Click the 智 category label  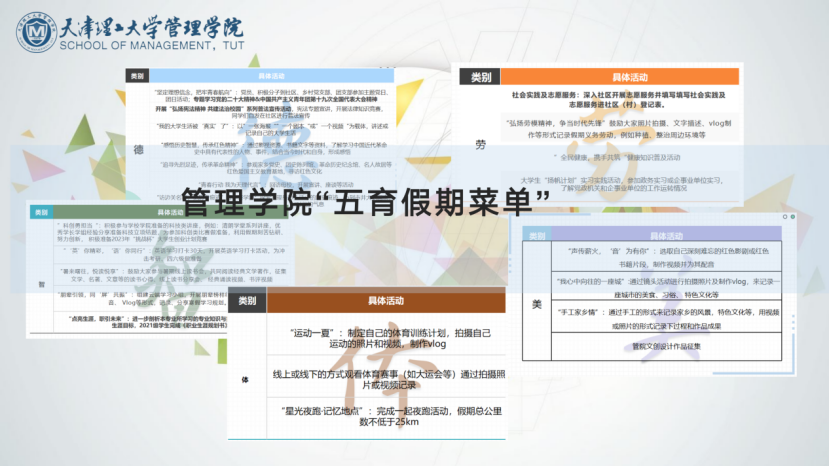40,284
